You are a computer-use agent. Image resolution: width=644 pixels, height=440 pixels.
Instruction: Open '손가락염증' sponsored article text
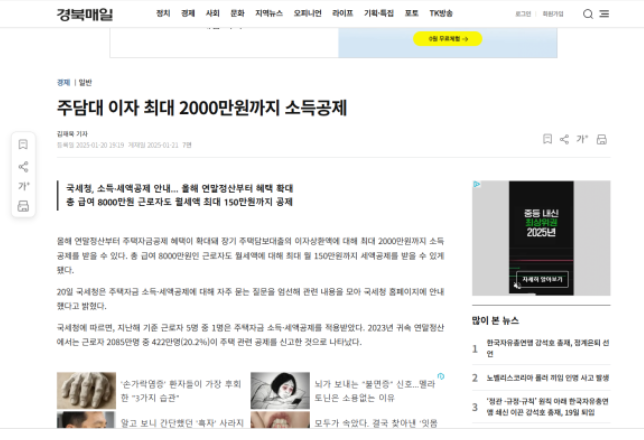tap(181, 391)
